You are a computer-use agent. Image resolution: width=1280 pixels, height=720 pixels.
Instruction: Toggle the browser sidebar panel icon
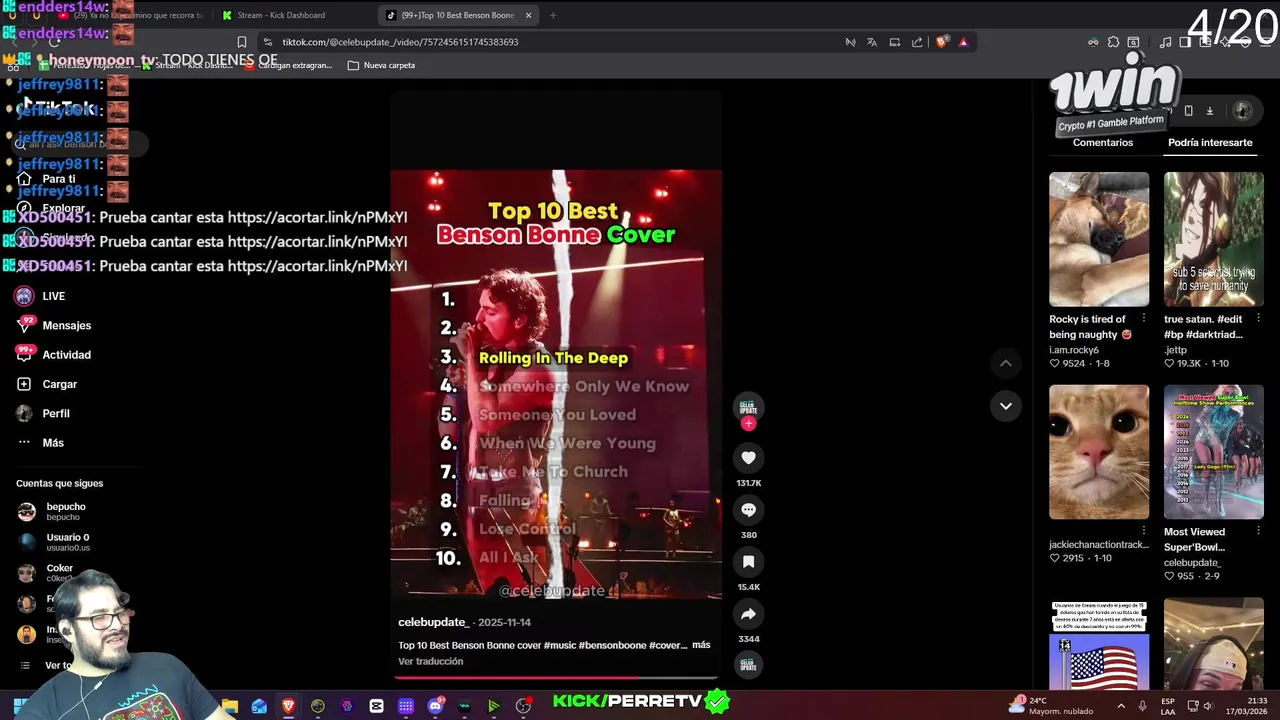click(1185, 42)
